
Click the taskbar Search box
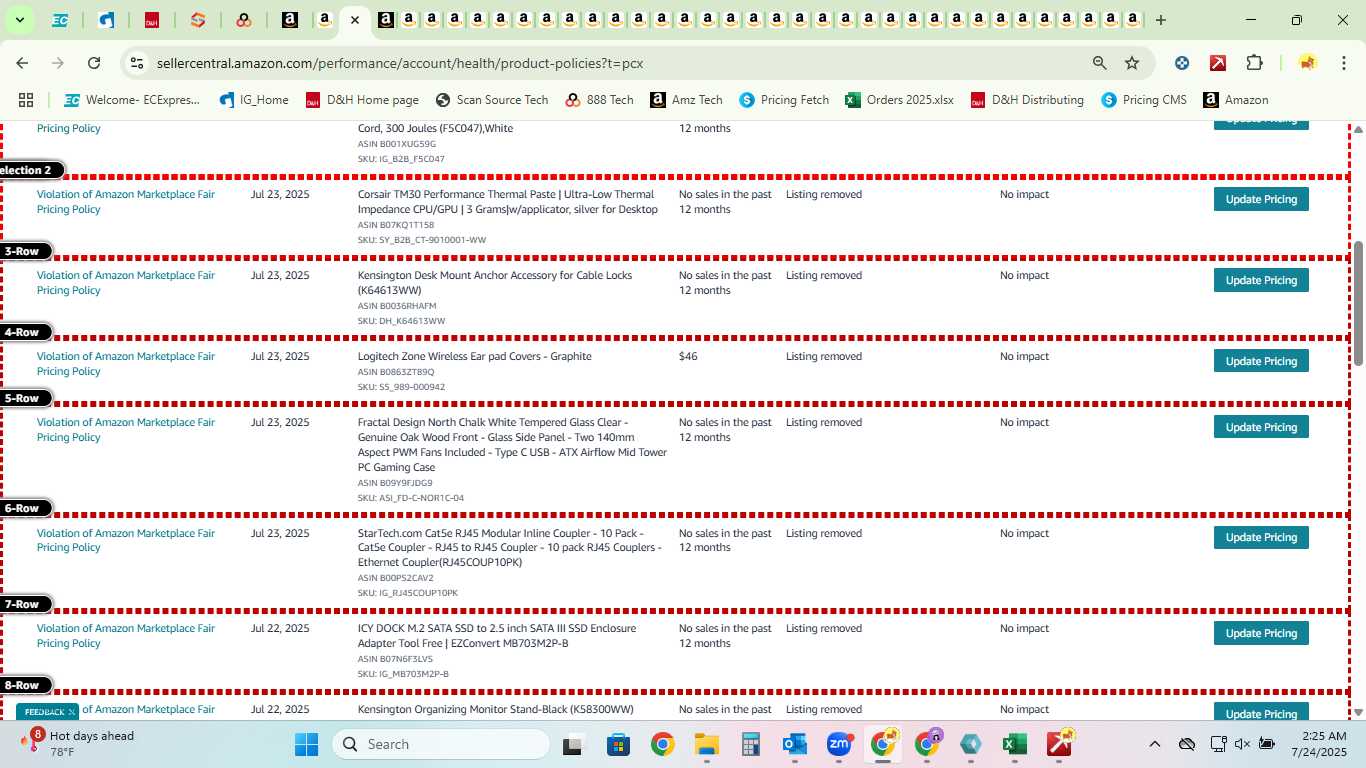441,744
